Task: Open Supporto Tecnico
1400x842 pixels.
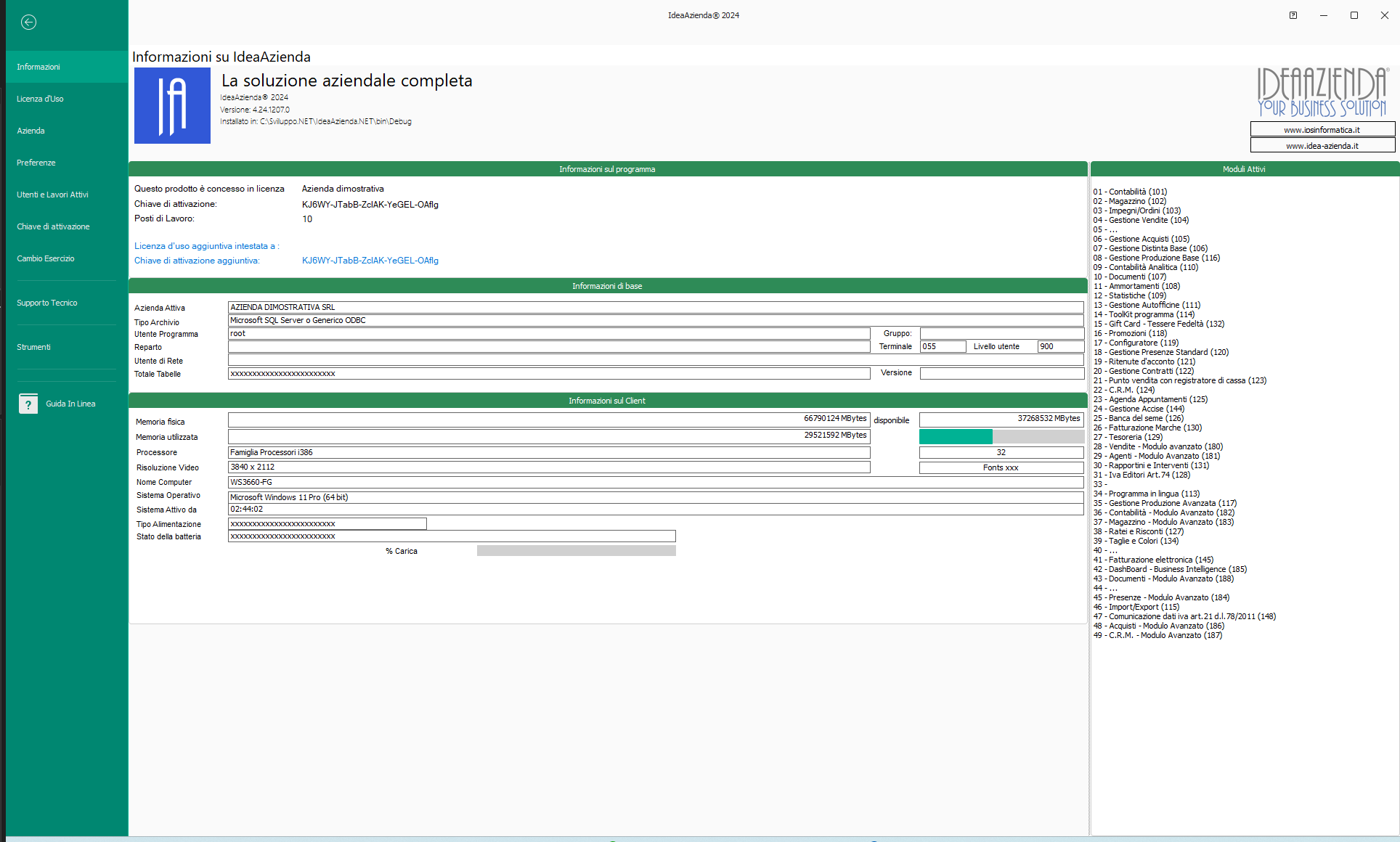Action: click(66, 303)
